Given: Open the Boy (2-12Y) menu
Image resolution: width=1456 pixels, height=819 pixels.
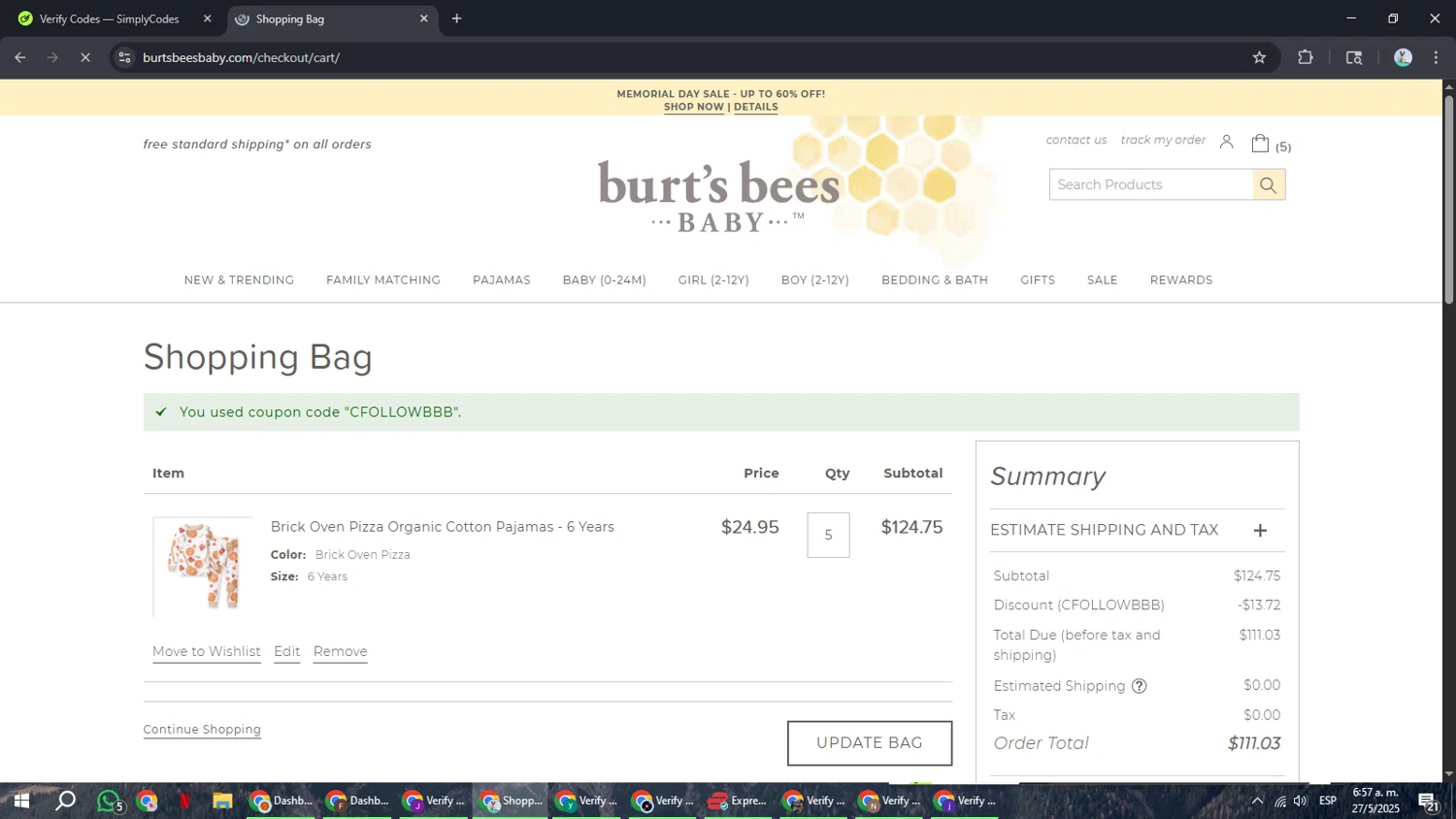Looking at the screenshot, I should 815,280.
